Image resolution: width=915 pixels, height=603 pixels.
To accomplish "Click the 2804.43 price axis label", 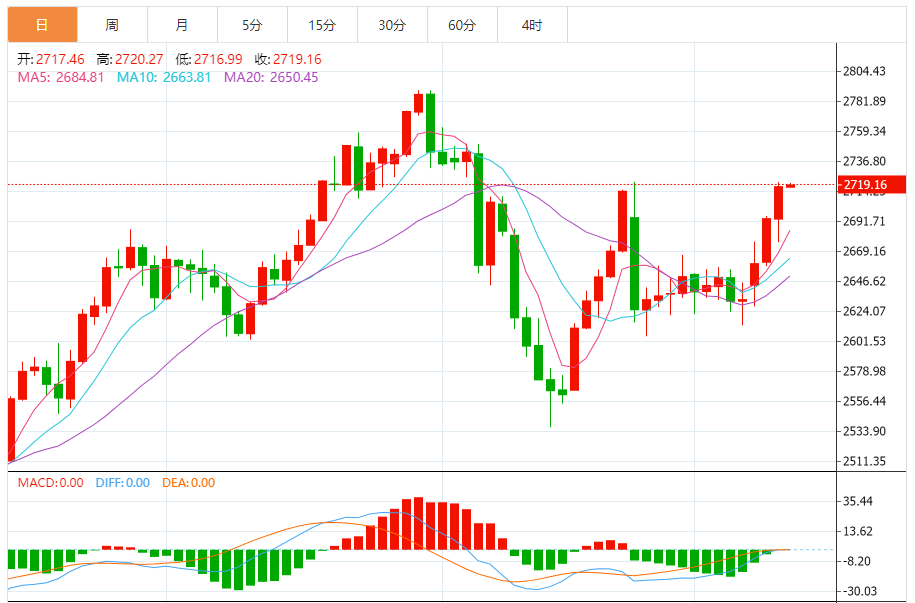I will 864,71.
